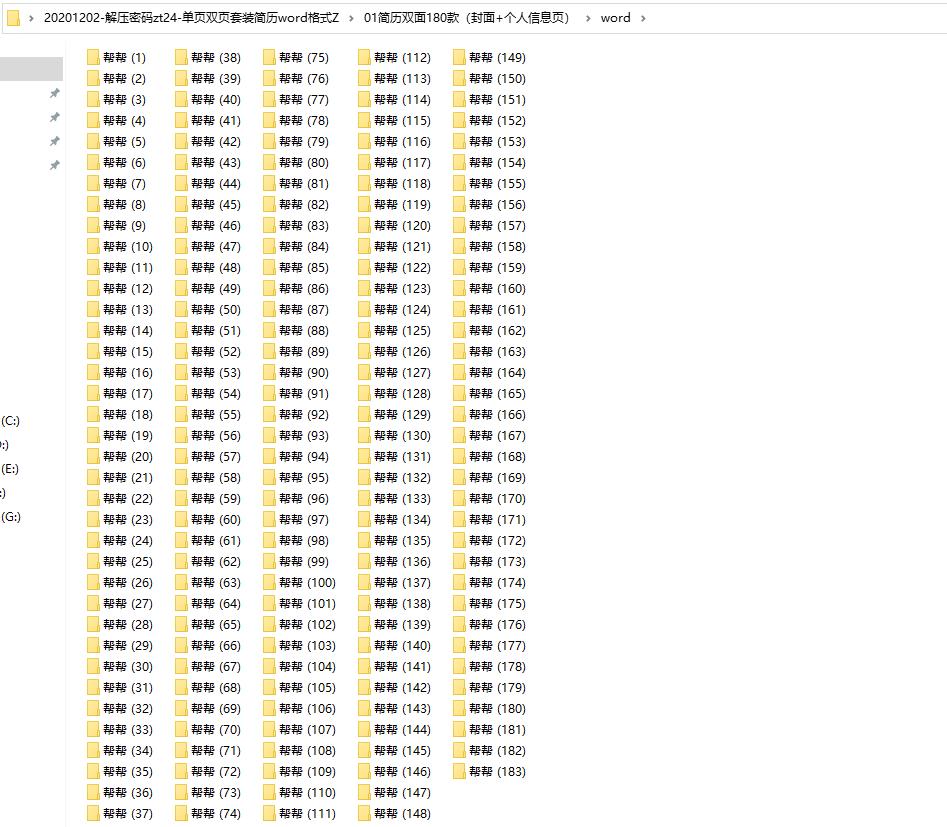This screenshot has height=827, width=947.
Task: Go to 20201202-解压密码zt24 breadcrumb folder
Action: point(191,18)
